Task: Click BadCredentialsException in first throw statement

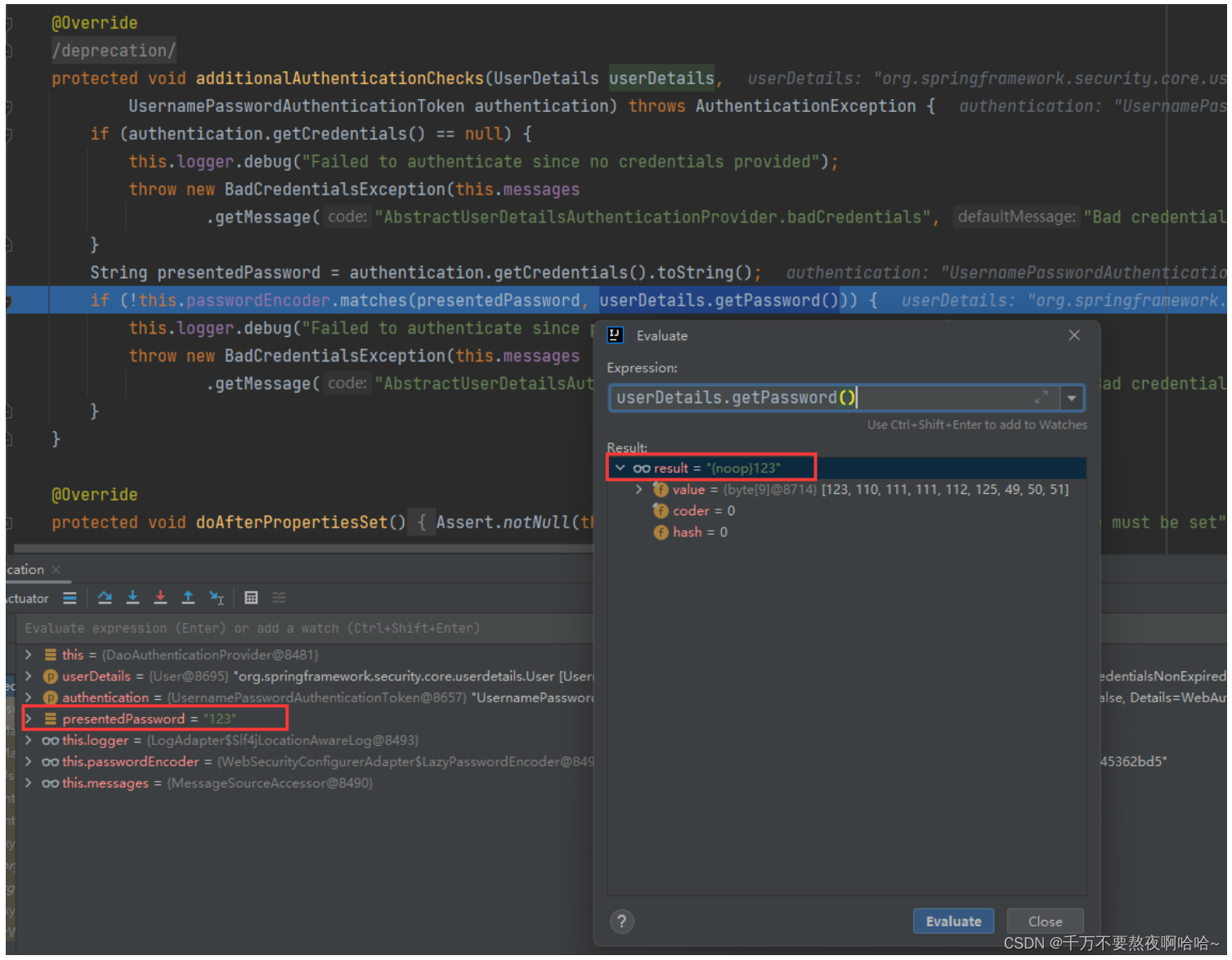Action: 335,190
